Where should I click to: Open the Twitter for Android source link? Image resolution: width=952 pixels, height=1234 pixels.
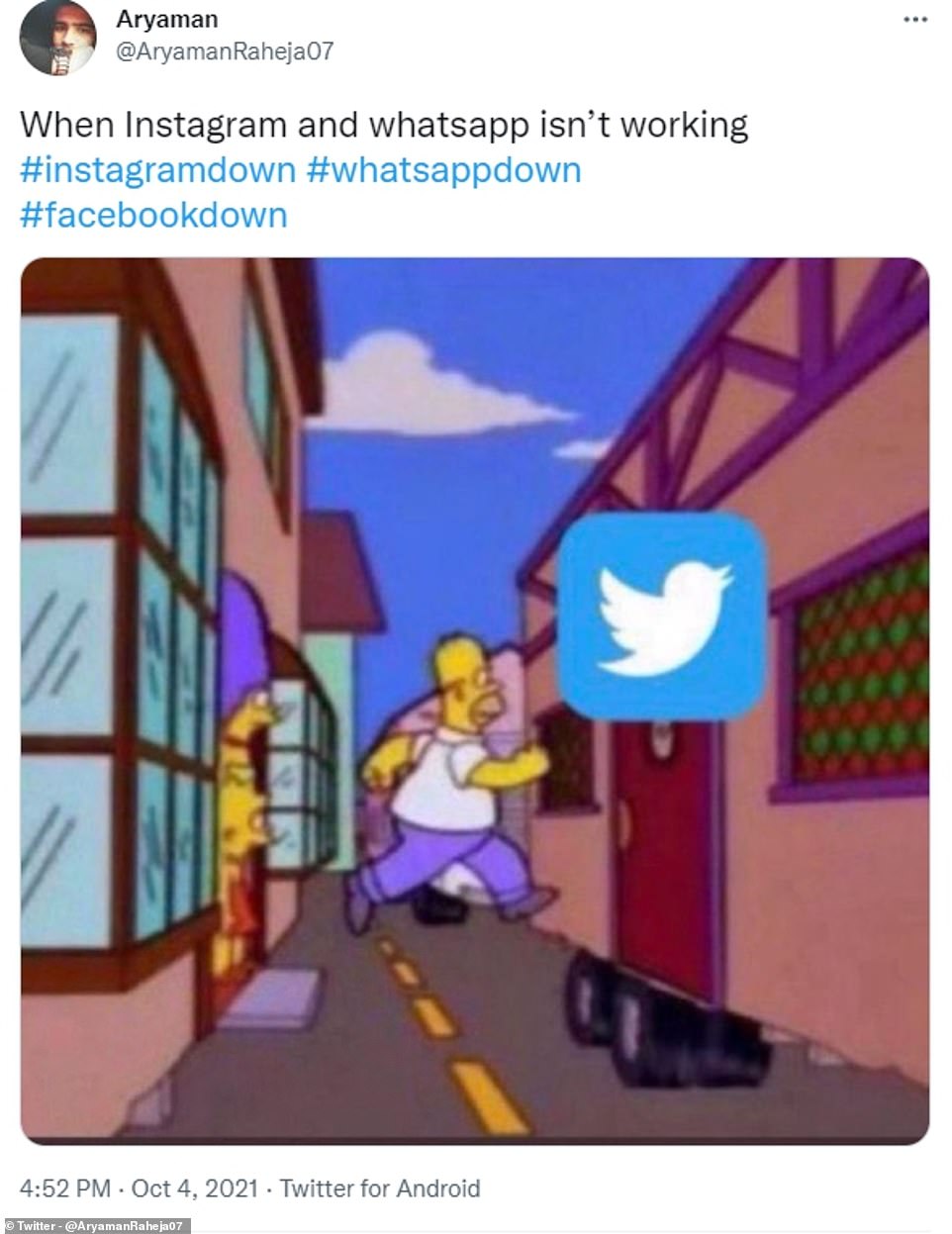pos(380,1187)
